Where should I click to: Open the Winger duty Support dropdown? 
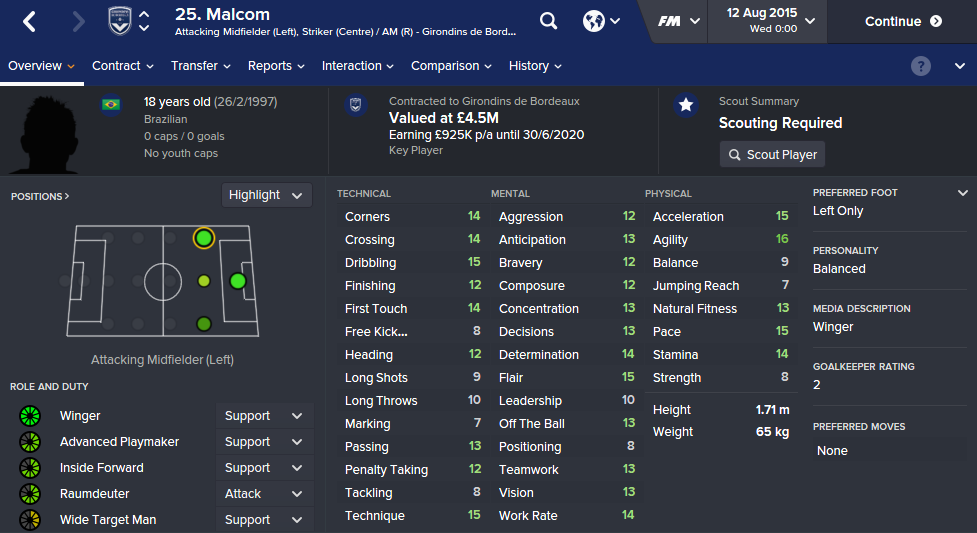click(x=264, y=416)
